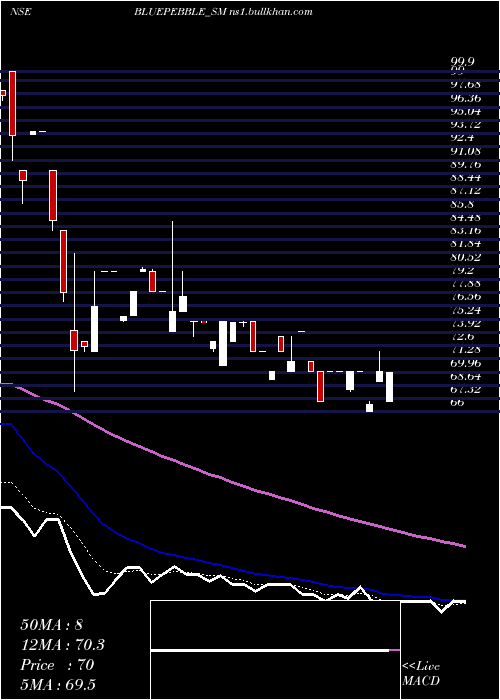
Task: Click the 12MA : 70.3 readout
Action: pyautogui.click(x=62, y=645)
